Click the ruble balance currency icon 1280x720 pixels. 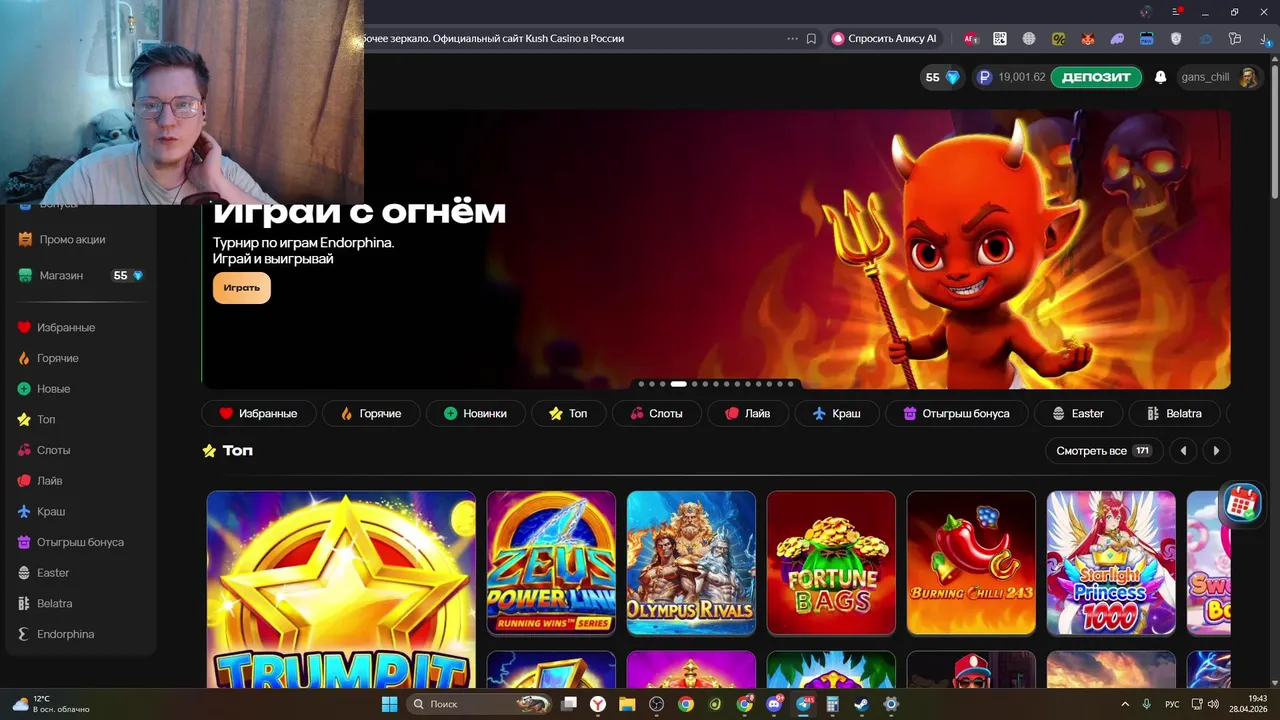984,77
